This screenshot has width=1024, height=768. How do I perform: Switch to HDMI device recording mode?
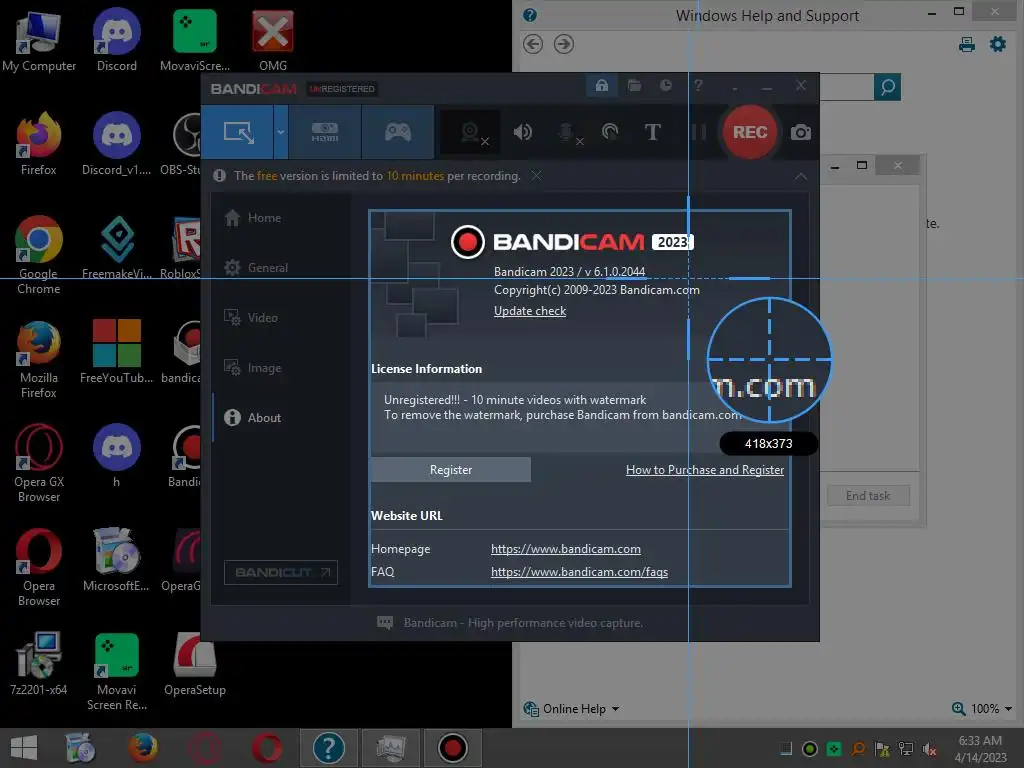[325, 132]
